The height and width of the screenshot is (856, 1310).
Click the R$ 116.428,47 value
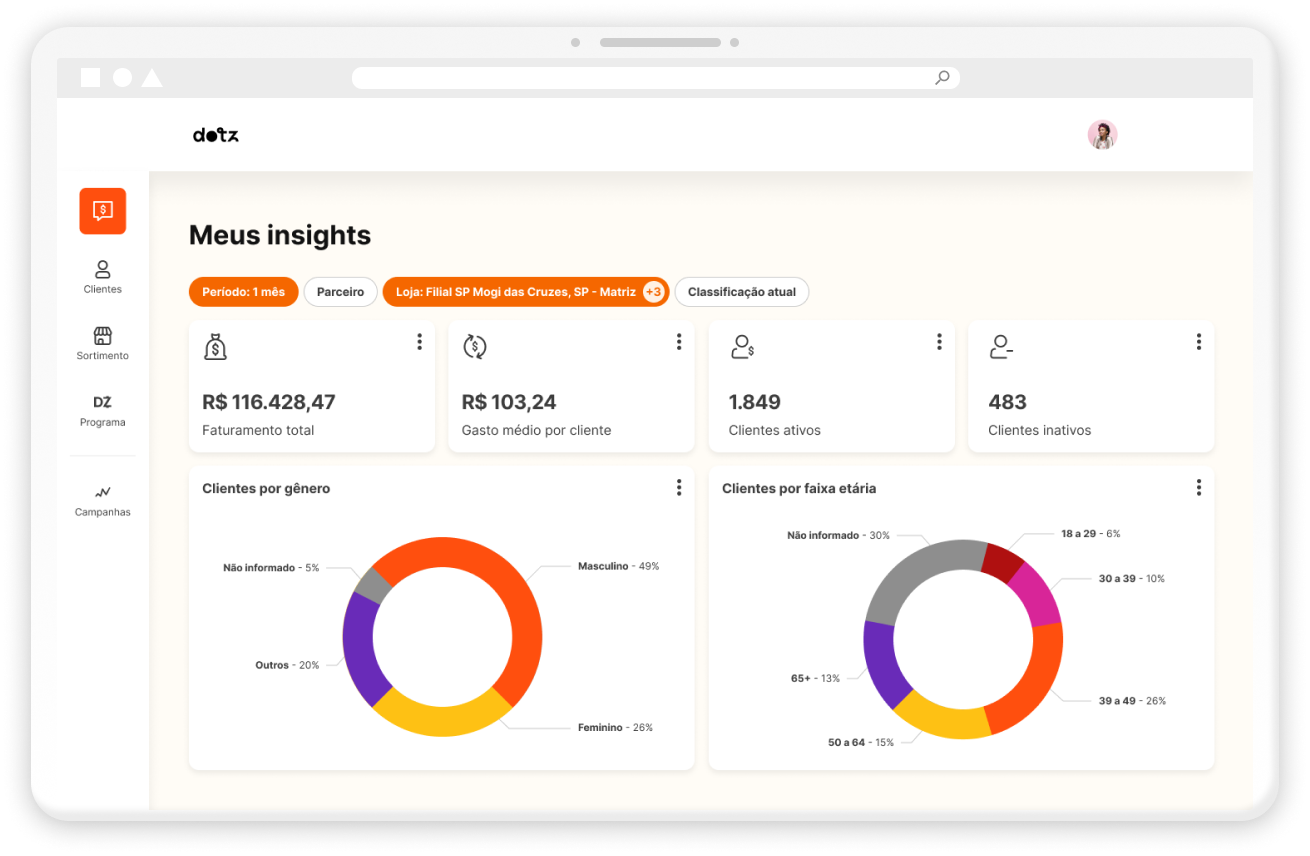point(269,402)
